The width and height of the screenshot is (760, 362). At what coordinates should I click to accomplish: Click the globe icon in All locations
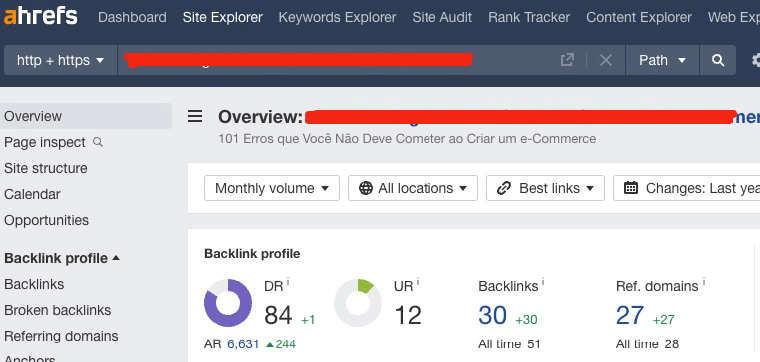click(x=366, y=188)
